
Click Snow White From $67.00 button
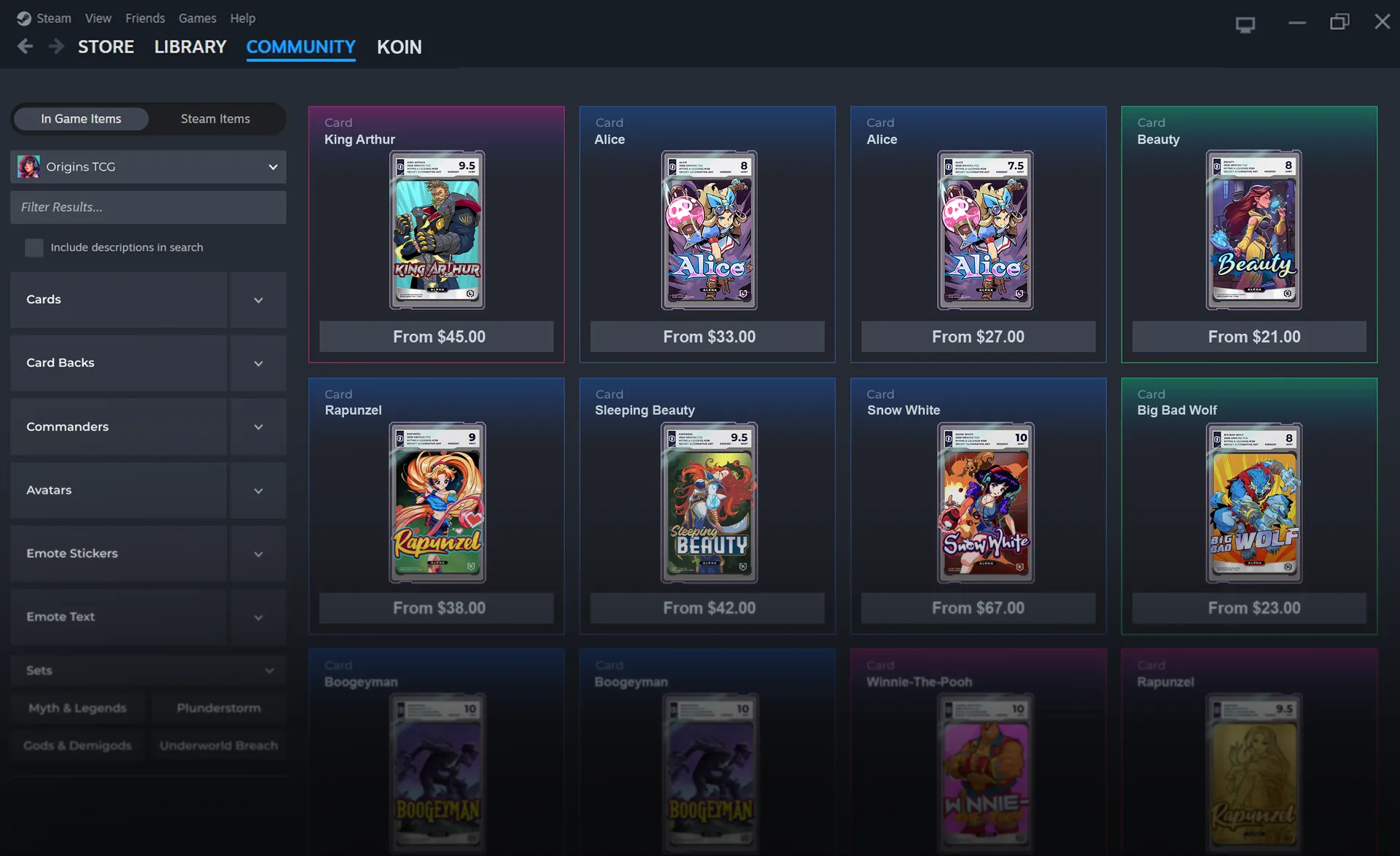tap(978, 608)
